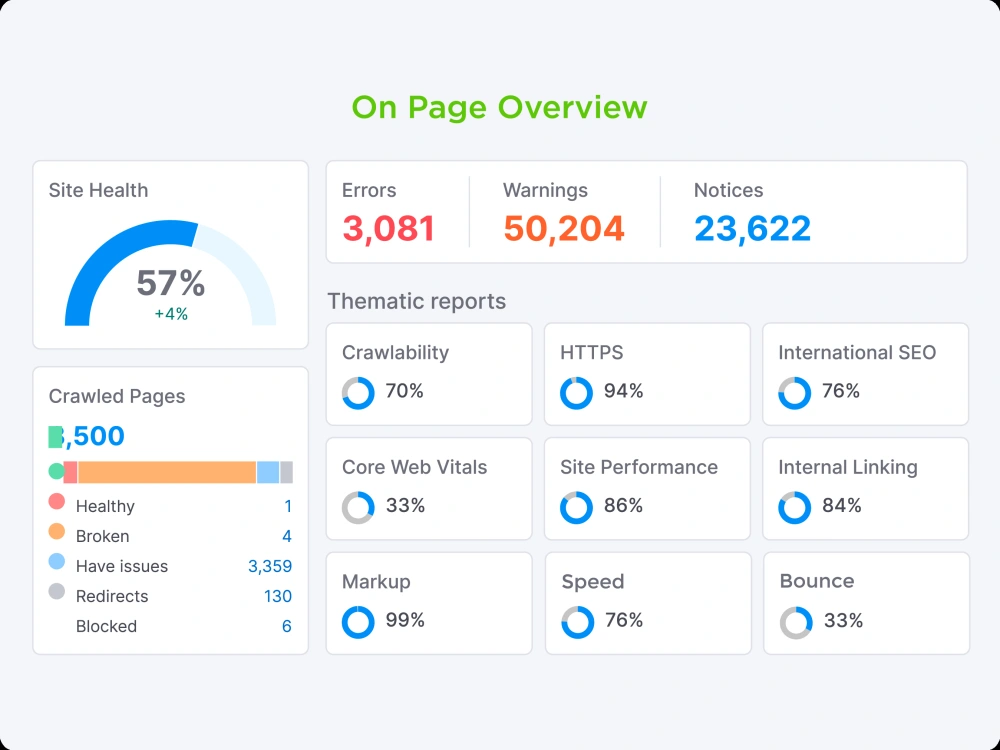Click the 57% Site Health score

point(171,283)
